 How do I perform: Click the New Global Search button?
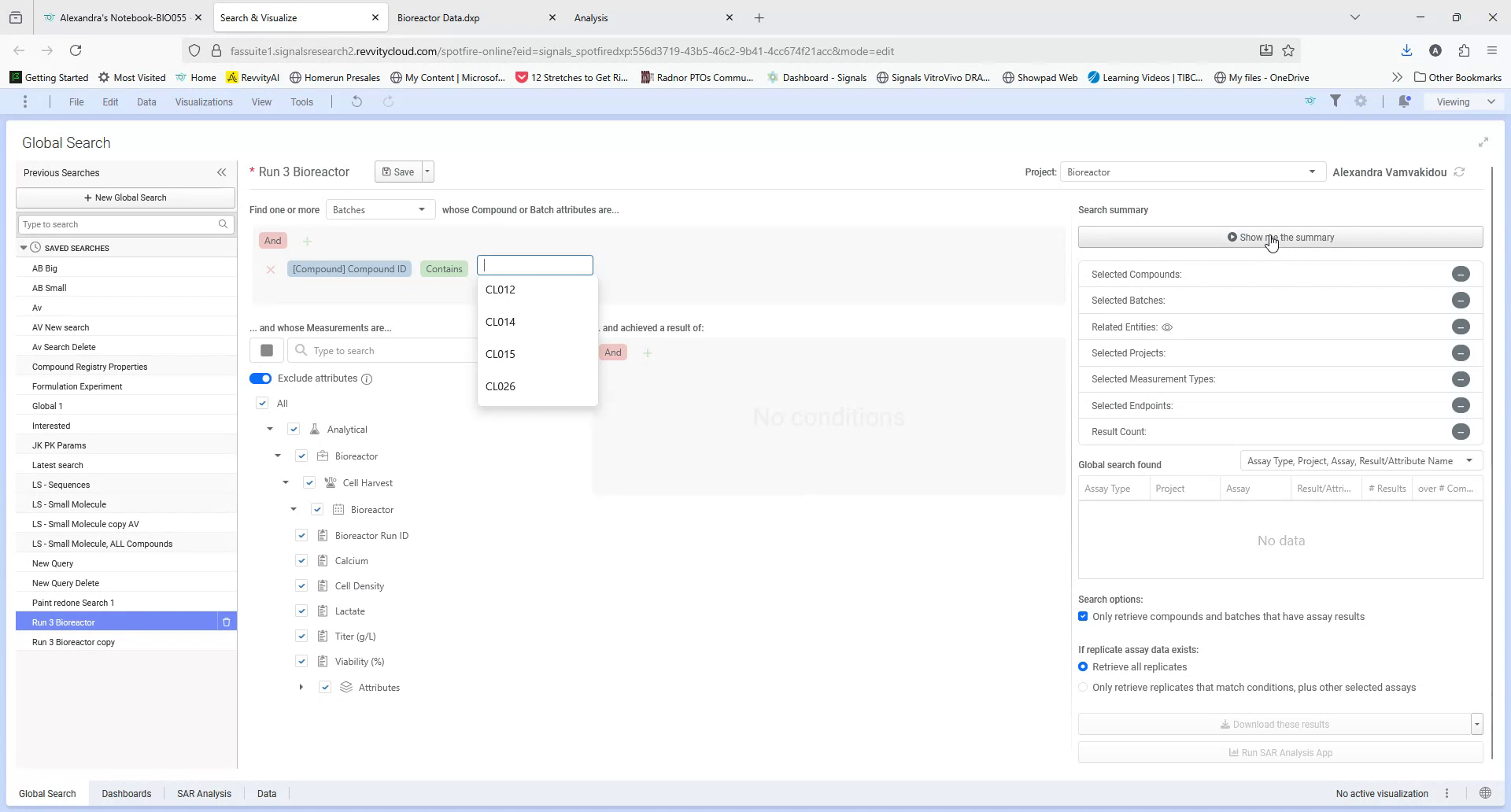pyautogui.click(x=125, y=197)
